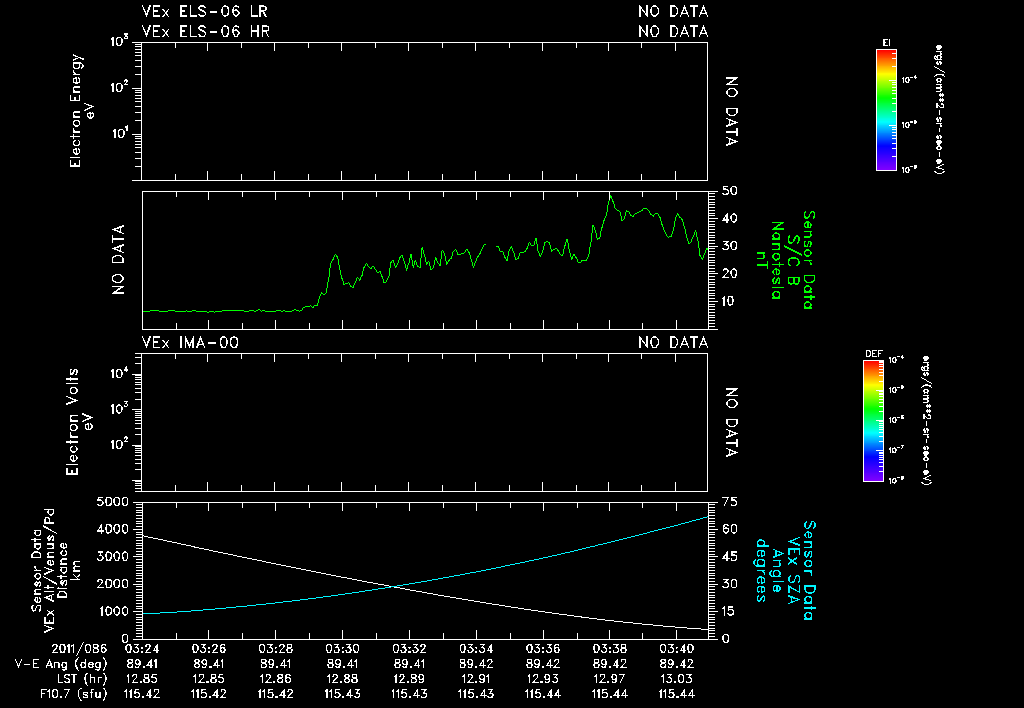
Task: Click the LST value 13.03
Action: click(677, 679)
